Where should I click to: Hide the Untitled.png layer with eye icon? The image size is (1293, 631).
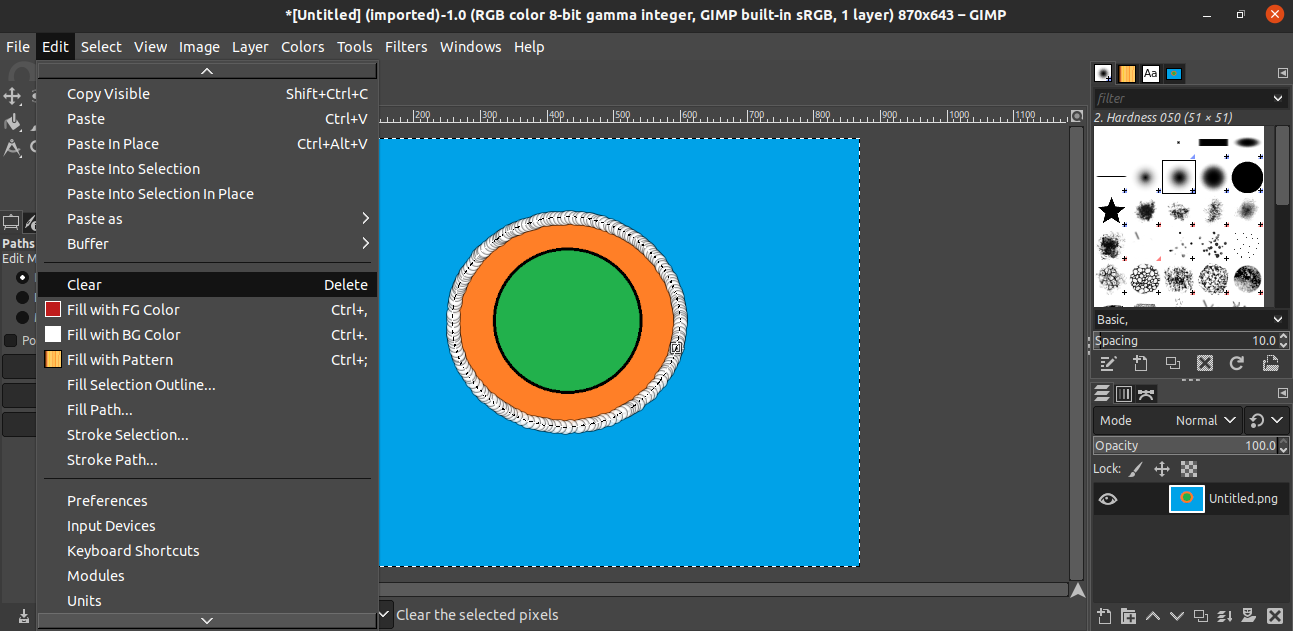point(1108,499)
